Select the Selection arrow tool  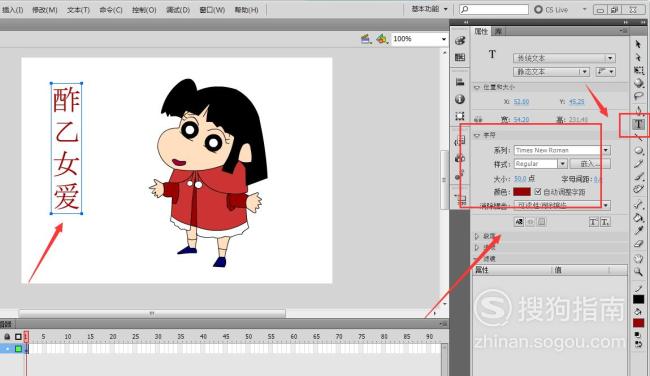(x=638, y=44)
